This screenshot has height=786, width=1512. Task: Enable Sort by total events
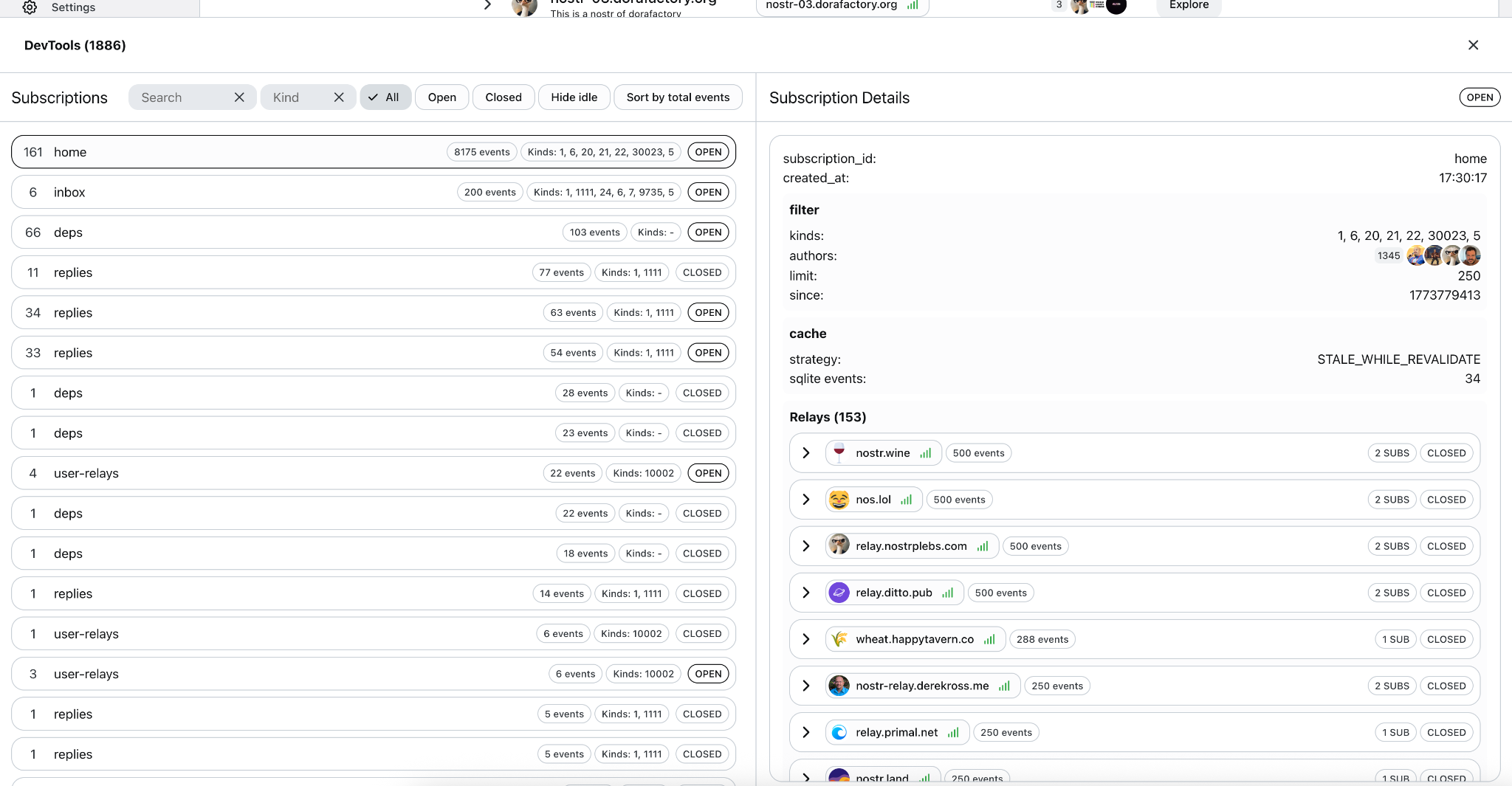click(x=677, y=97)
